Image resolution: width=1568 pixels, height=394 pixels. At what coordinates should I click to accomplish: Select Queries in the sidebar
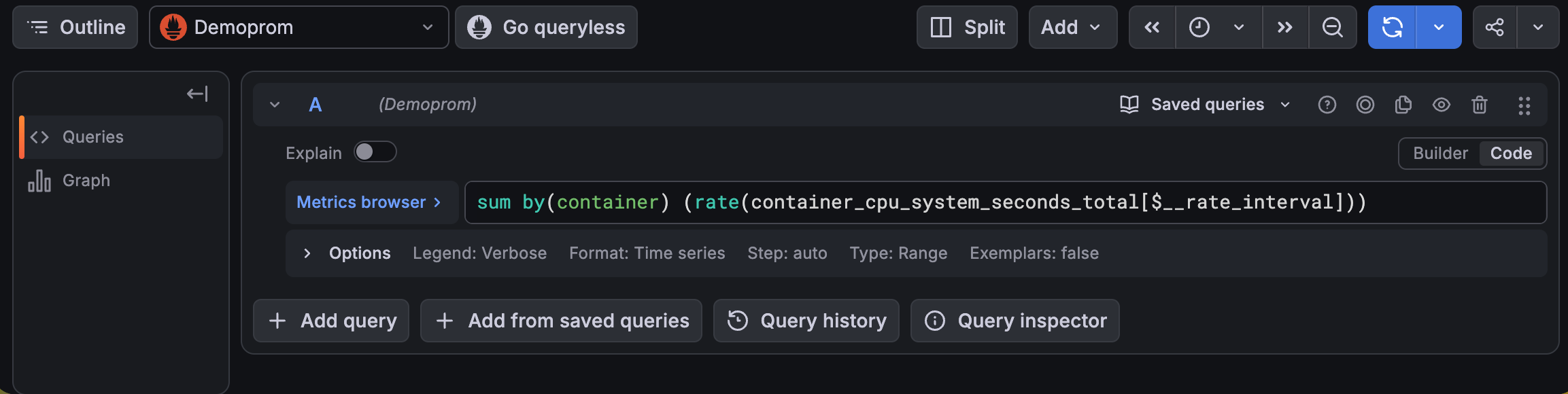pos(121,137)
